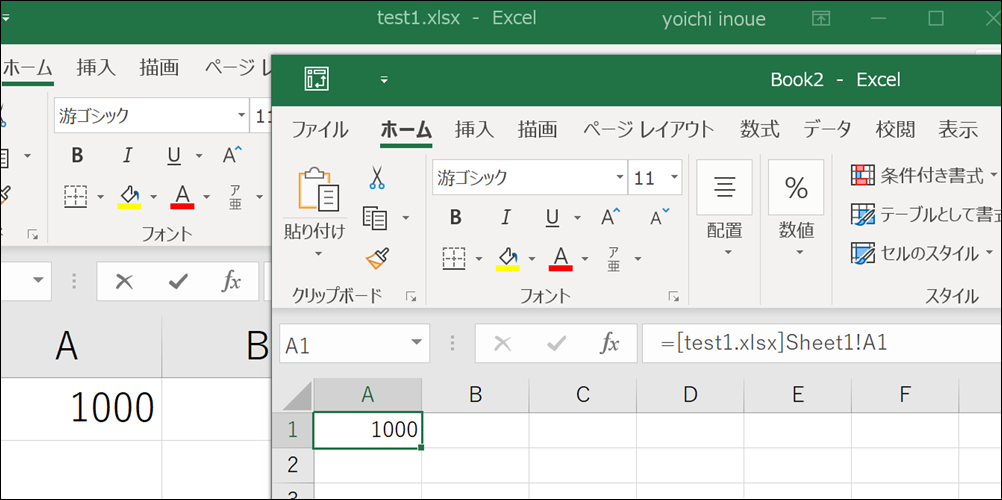This screenshot has width=1002, height=500.
Task: Open underline style arrow in Book2
Action: pos(578,218)
